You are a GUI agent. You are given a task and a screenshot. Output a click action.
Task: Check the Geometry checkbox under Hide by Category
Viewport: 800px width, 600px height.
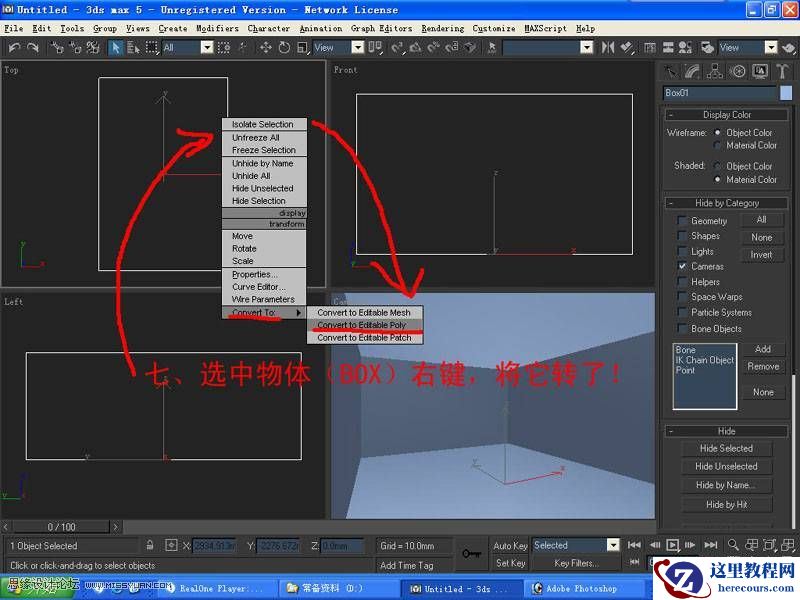pos(681,220)
